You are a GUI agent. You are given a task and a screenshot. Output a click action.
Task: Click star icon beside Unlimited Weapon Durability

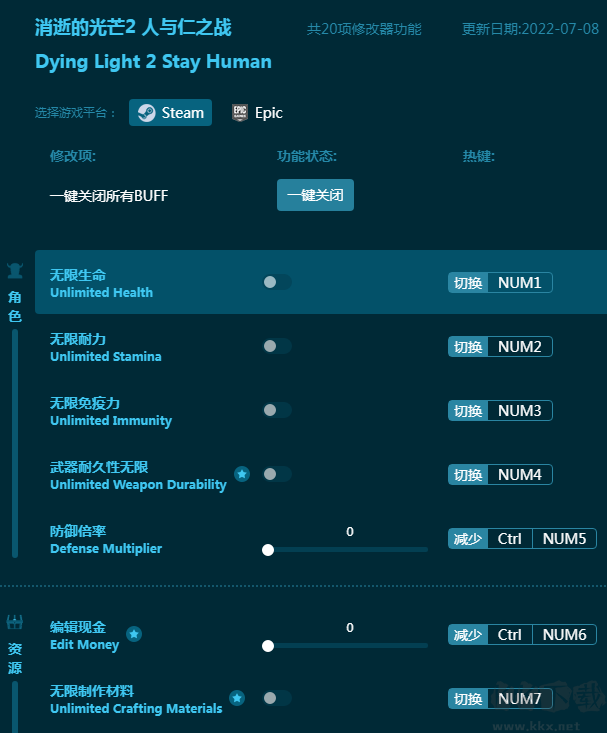[242, 474]
